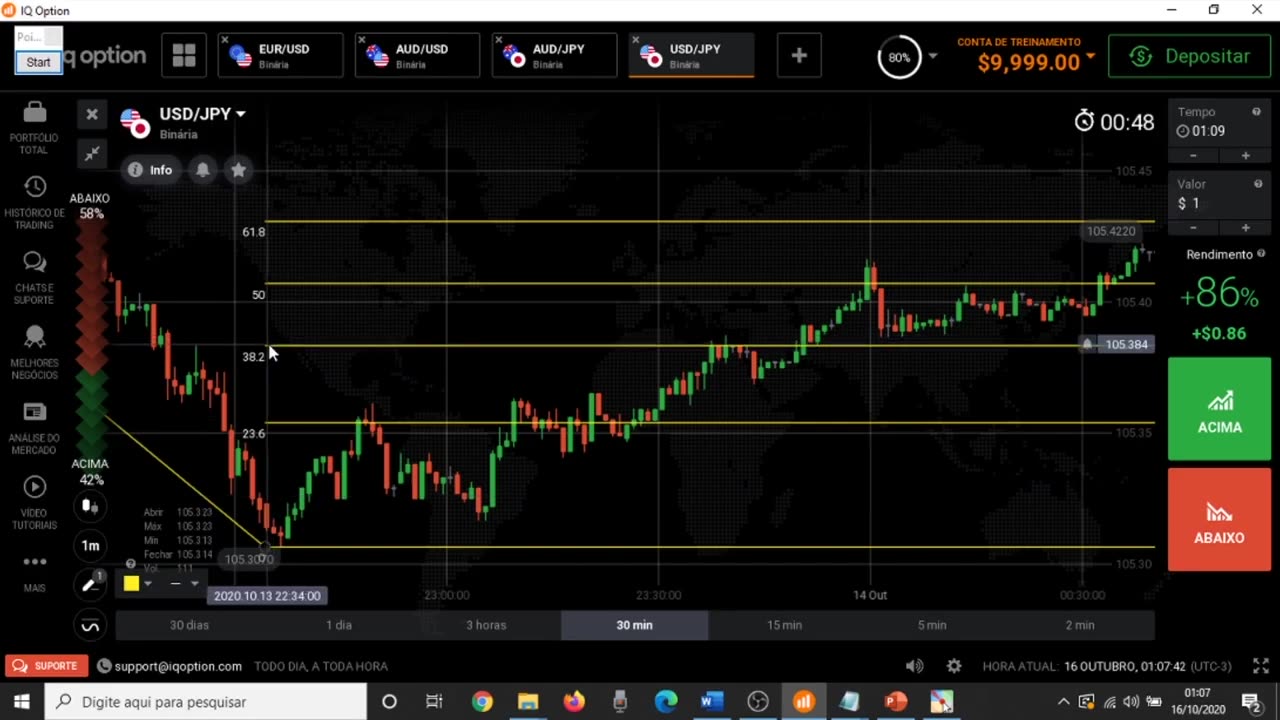Add a new asset tab with plus
The image size is (1280, 720).
click(x=799, y=56)
